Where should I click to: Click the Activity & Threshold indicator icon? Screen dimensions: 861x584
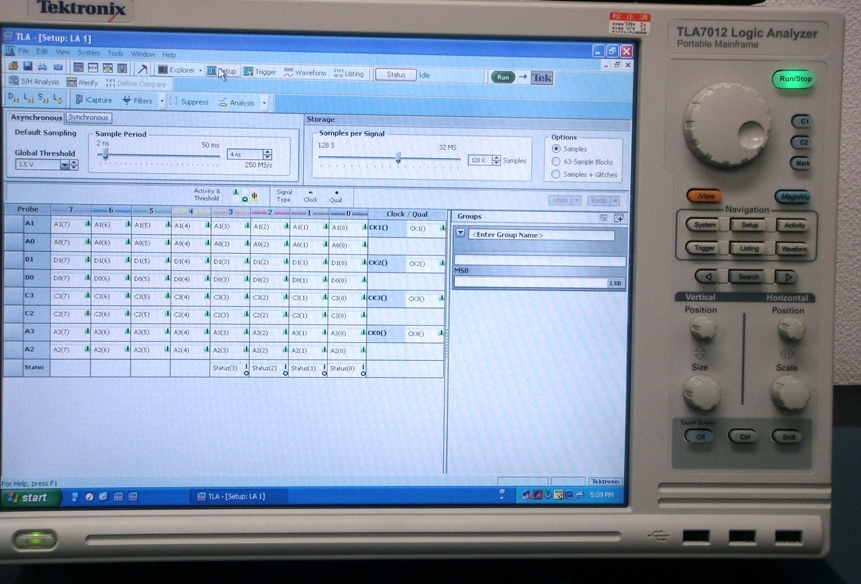[245, 196]
